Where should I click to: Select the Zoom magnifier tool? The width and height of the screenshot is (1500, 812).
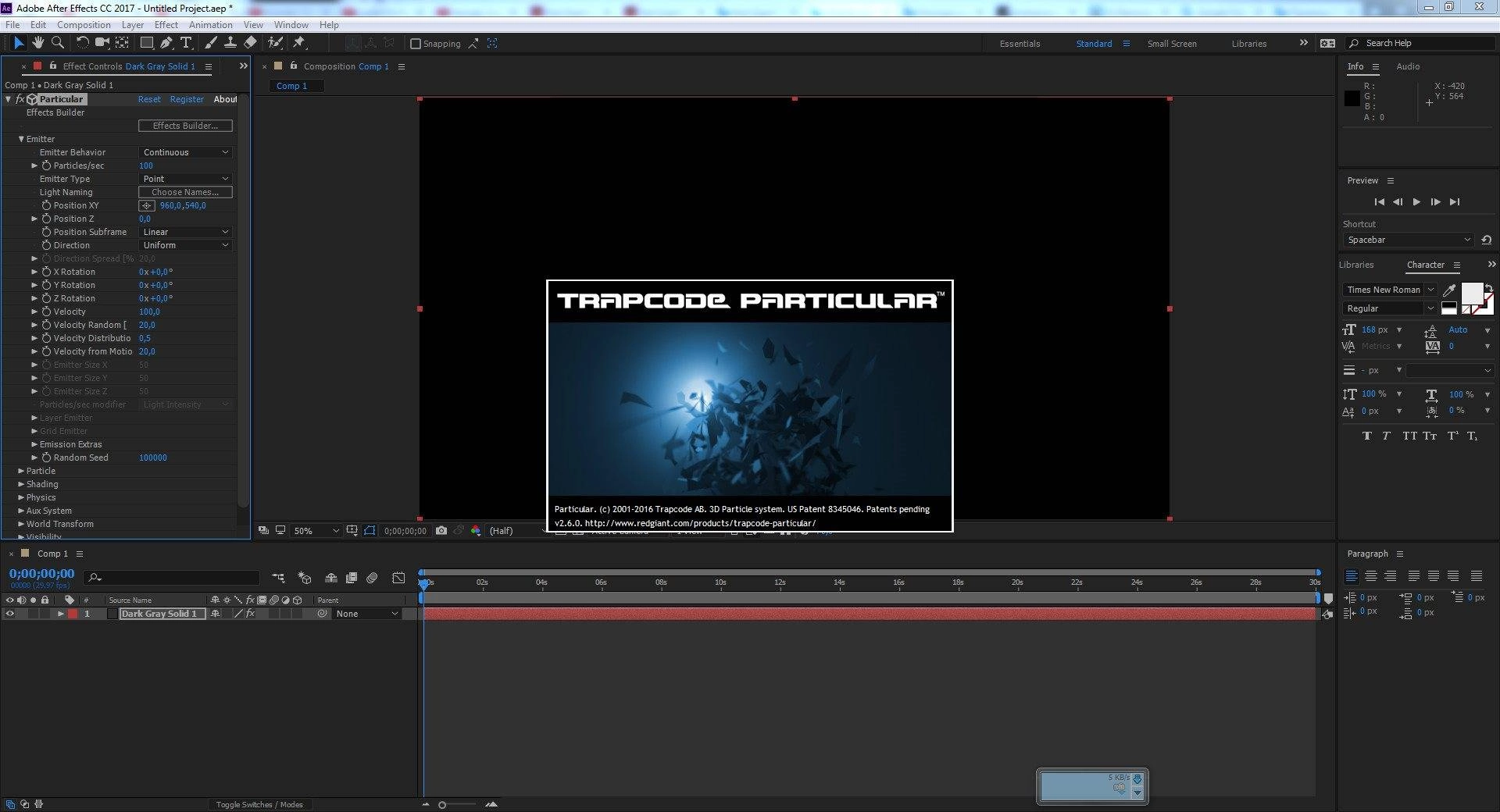[57, 43]
